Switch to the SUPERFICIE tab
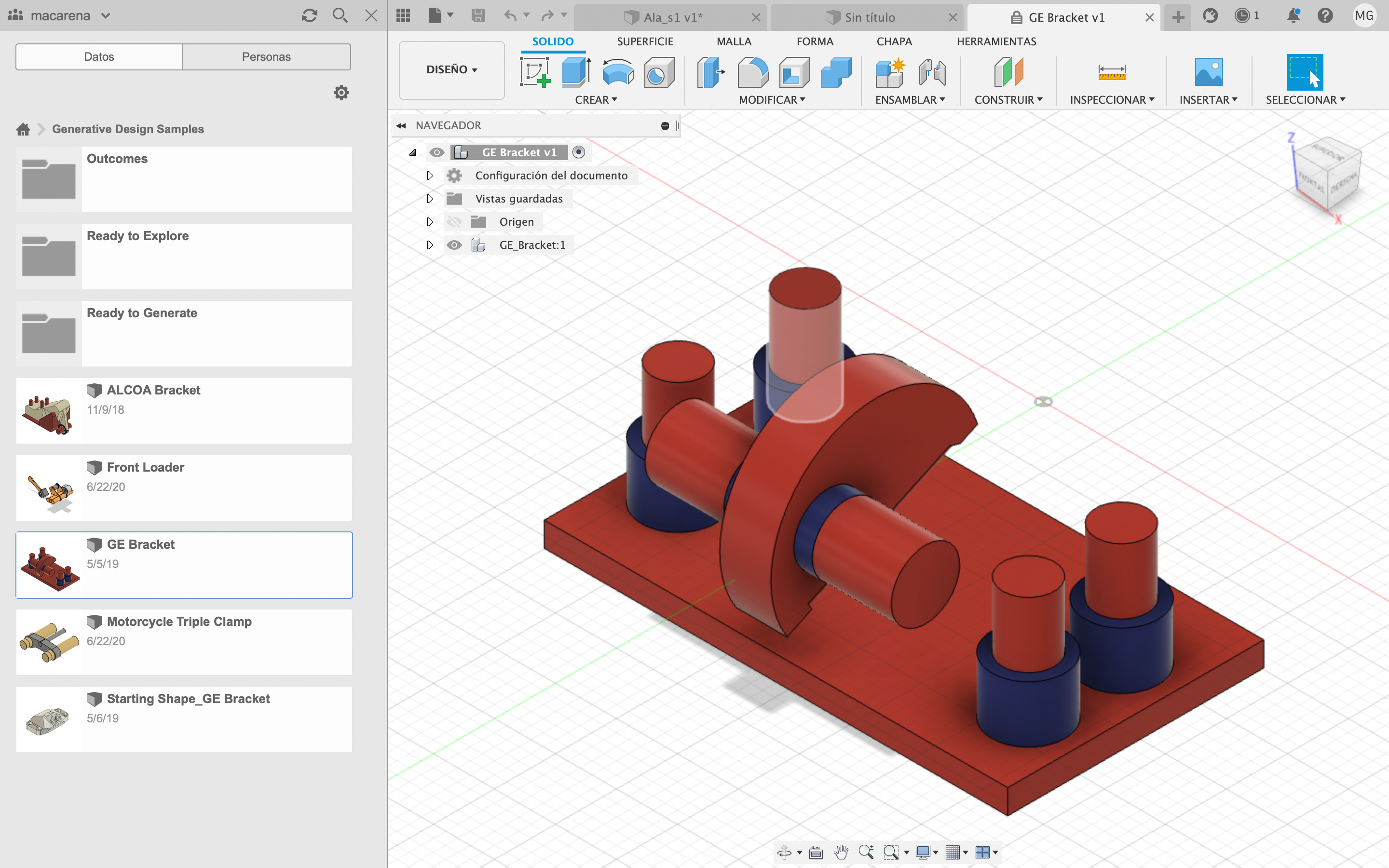This screenshot has width=1389, height=868. [x=645, y=41]
